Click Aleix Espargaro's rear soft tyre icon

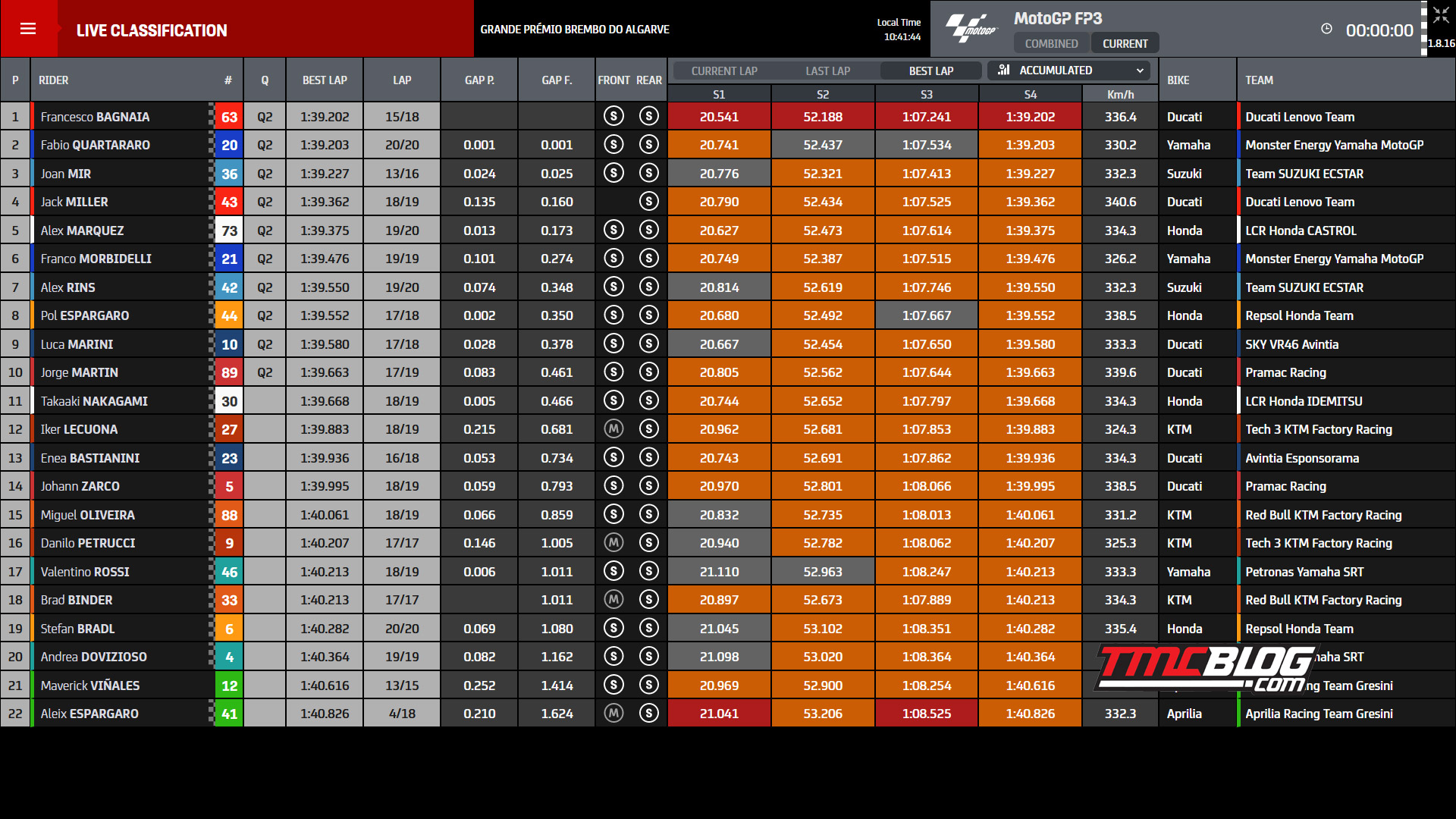[648, 714]
